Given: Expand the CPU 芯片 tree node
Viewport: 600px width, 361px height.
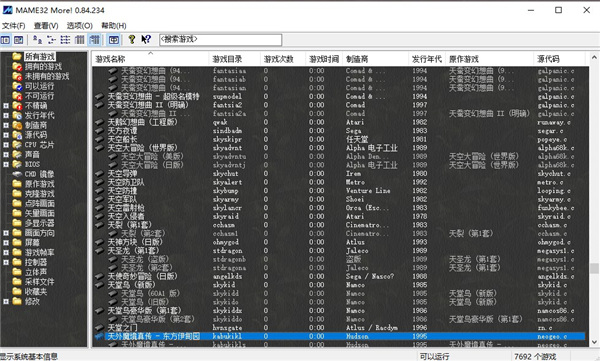Looking at the screenshot, I should 6,145.
